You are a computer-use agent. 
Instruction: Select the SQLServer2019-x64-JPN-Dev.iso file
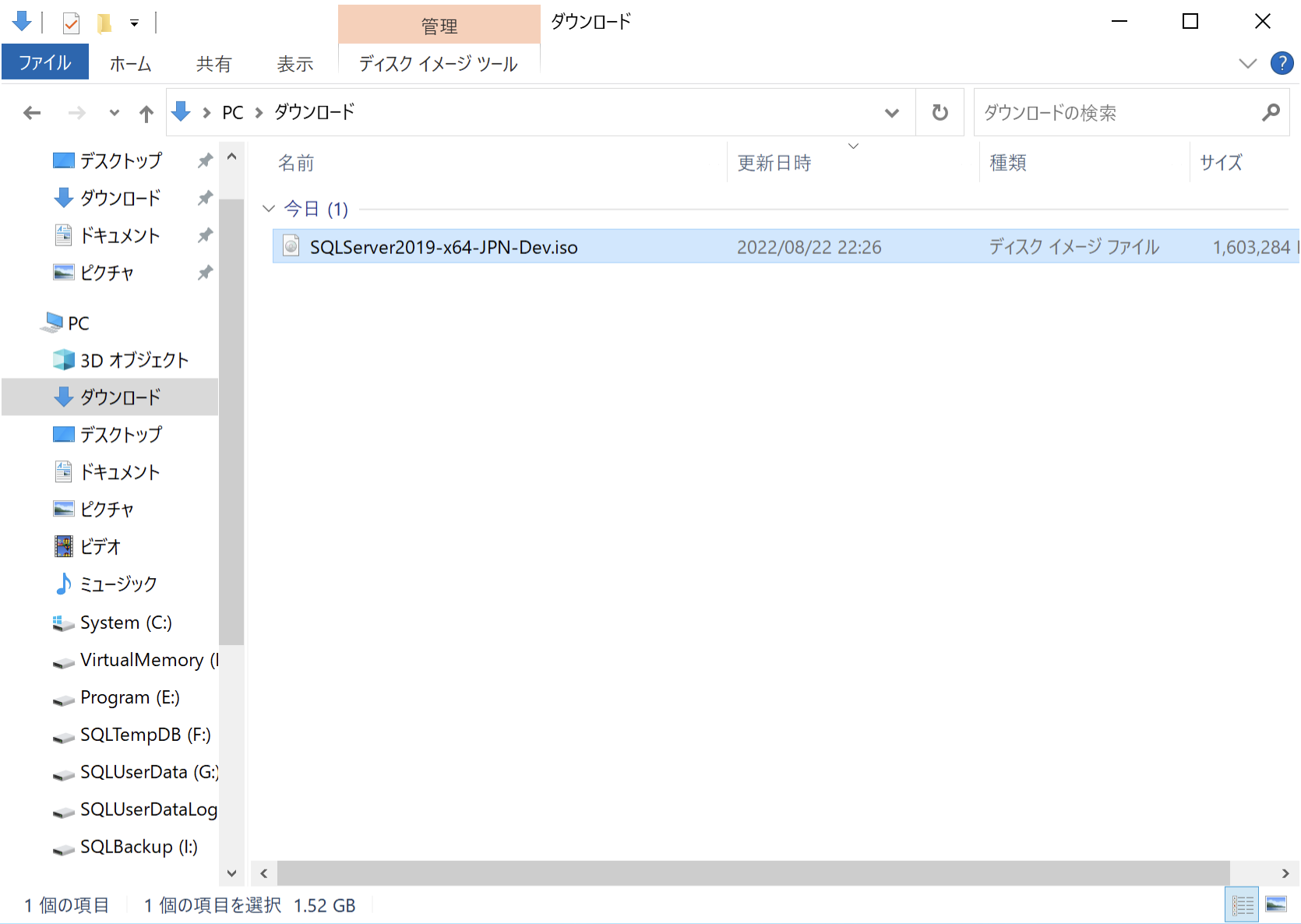coord(442,247)
